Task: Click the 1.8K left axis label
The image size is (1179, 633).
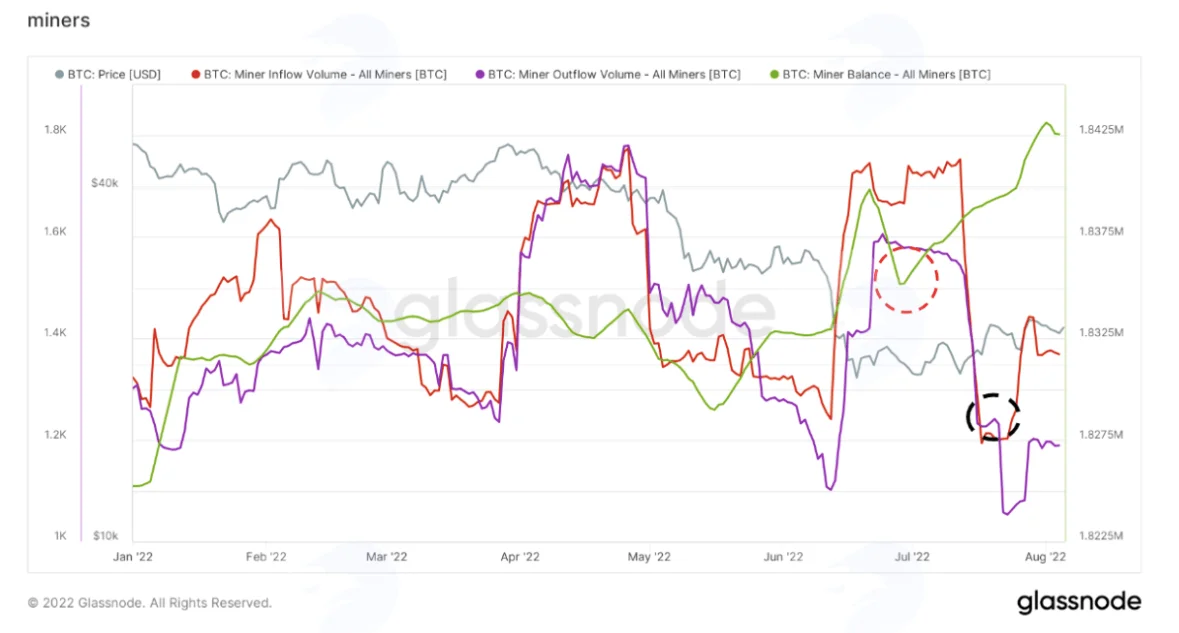Action: [x=56, y=129]
